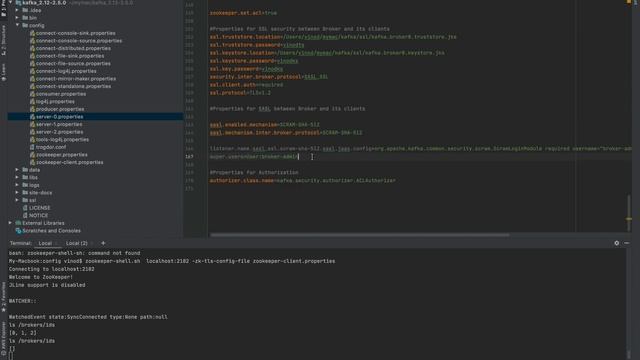640x360 pixels.
Task: Expand External Libraries node
Action: [10, 223]
